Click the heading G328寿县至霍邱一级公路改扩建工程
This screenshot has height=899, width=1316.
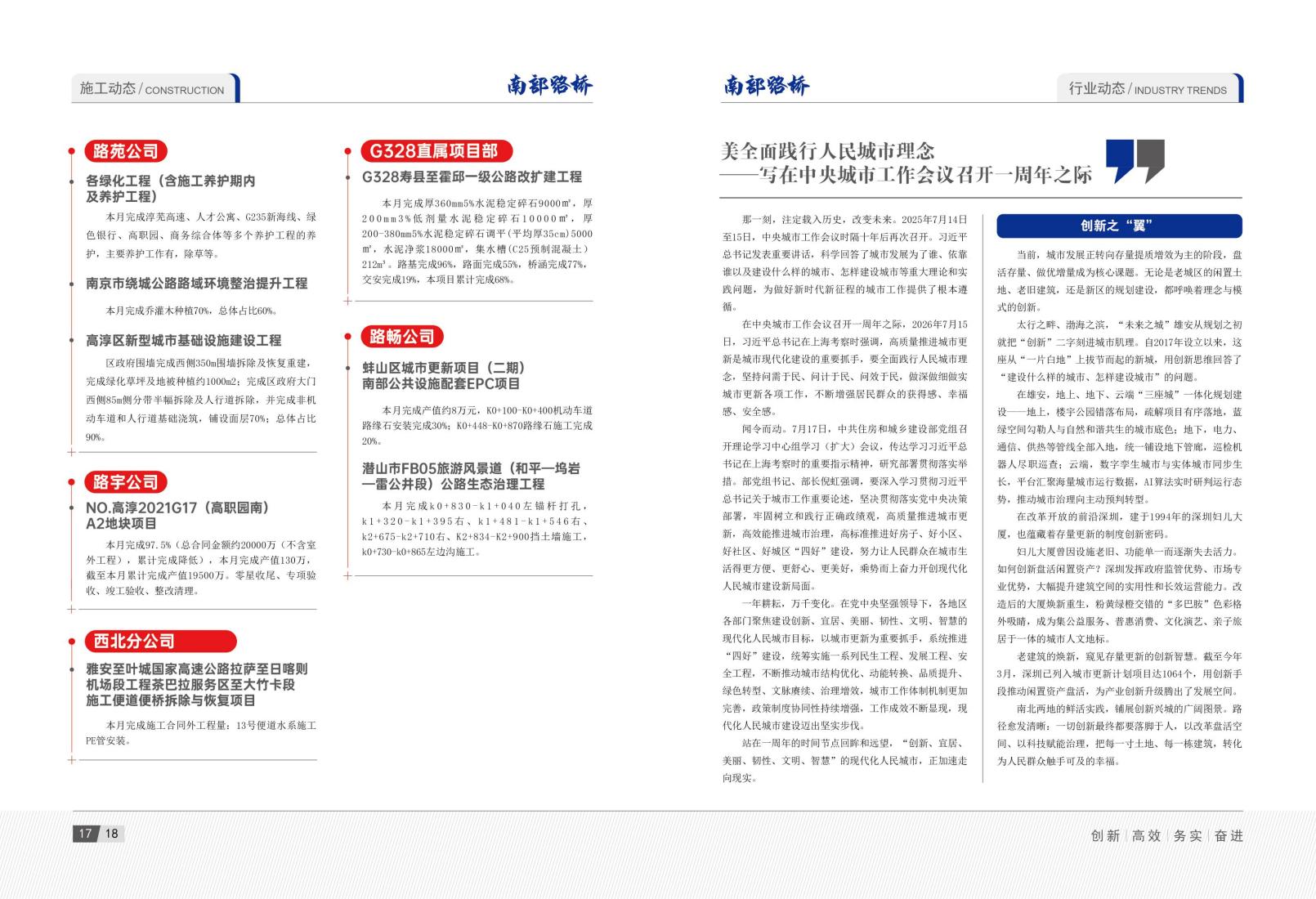[x=472, y=177]
